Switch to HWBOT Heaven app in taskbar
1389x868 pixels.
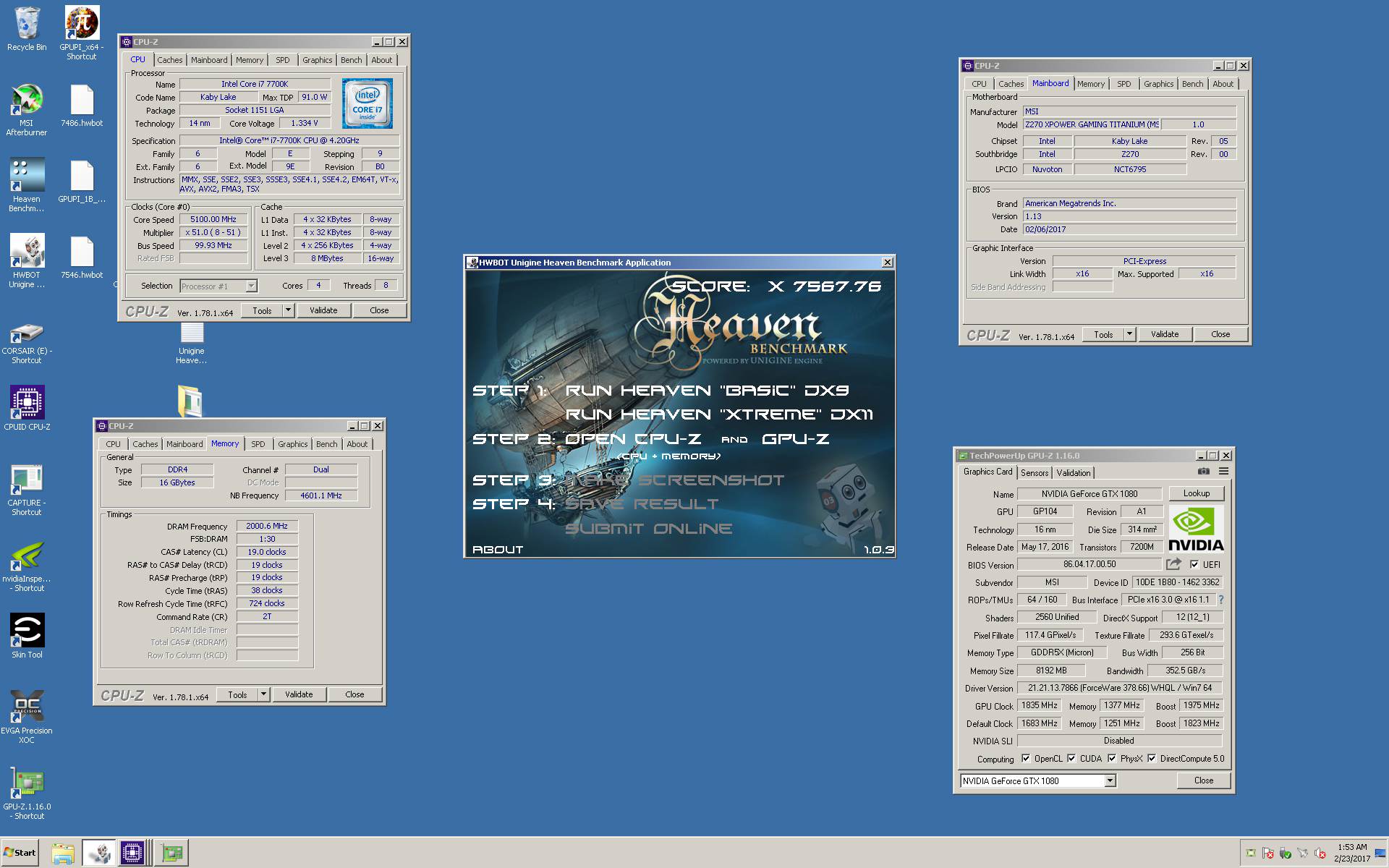coord(98,853)
